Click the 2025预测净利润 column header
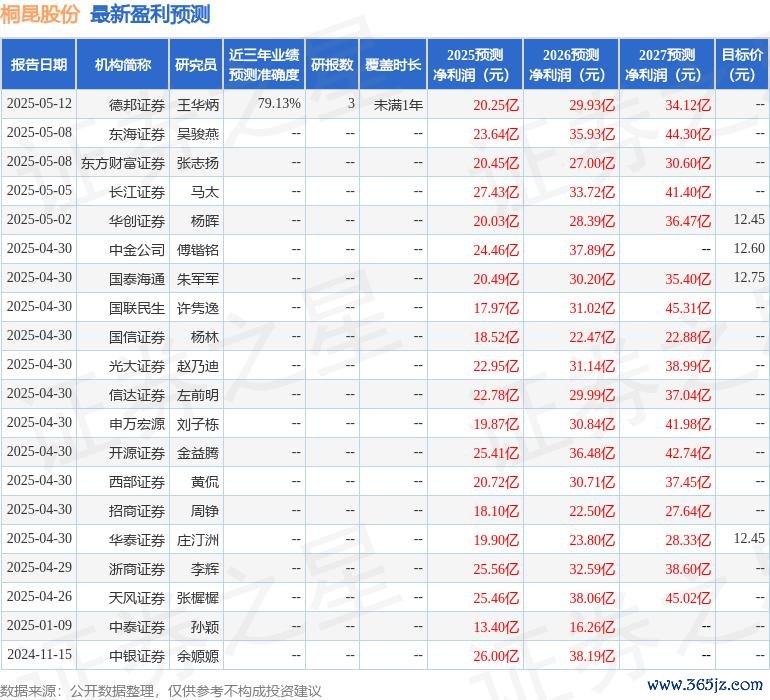The width and height of the screenshot is (770, 700). 475,65
